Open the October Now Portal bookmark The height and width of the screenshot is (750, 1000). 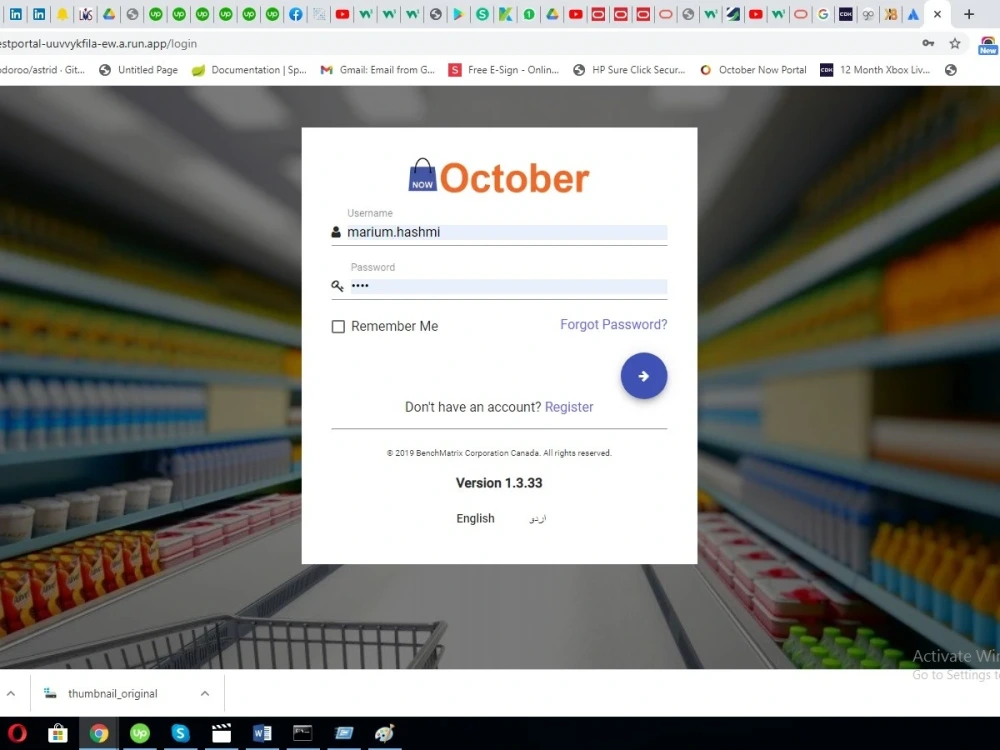(753, 70)
